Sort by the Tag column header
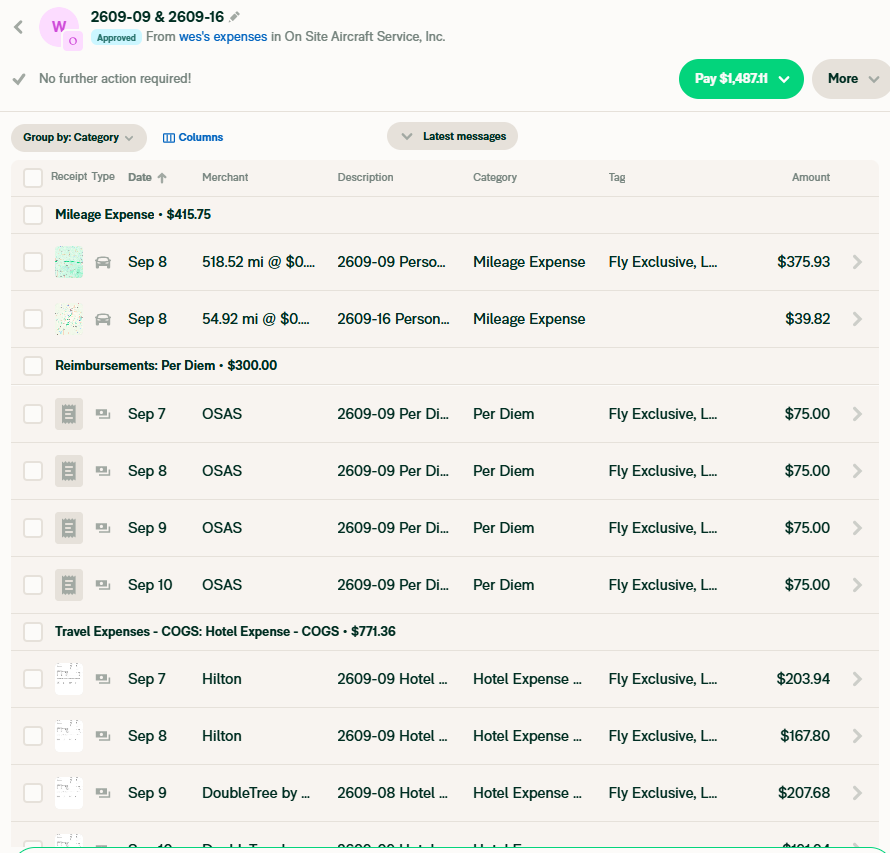 coord(617,178)
